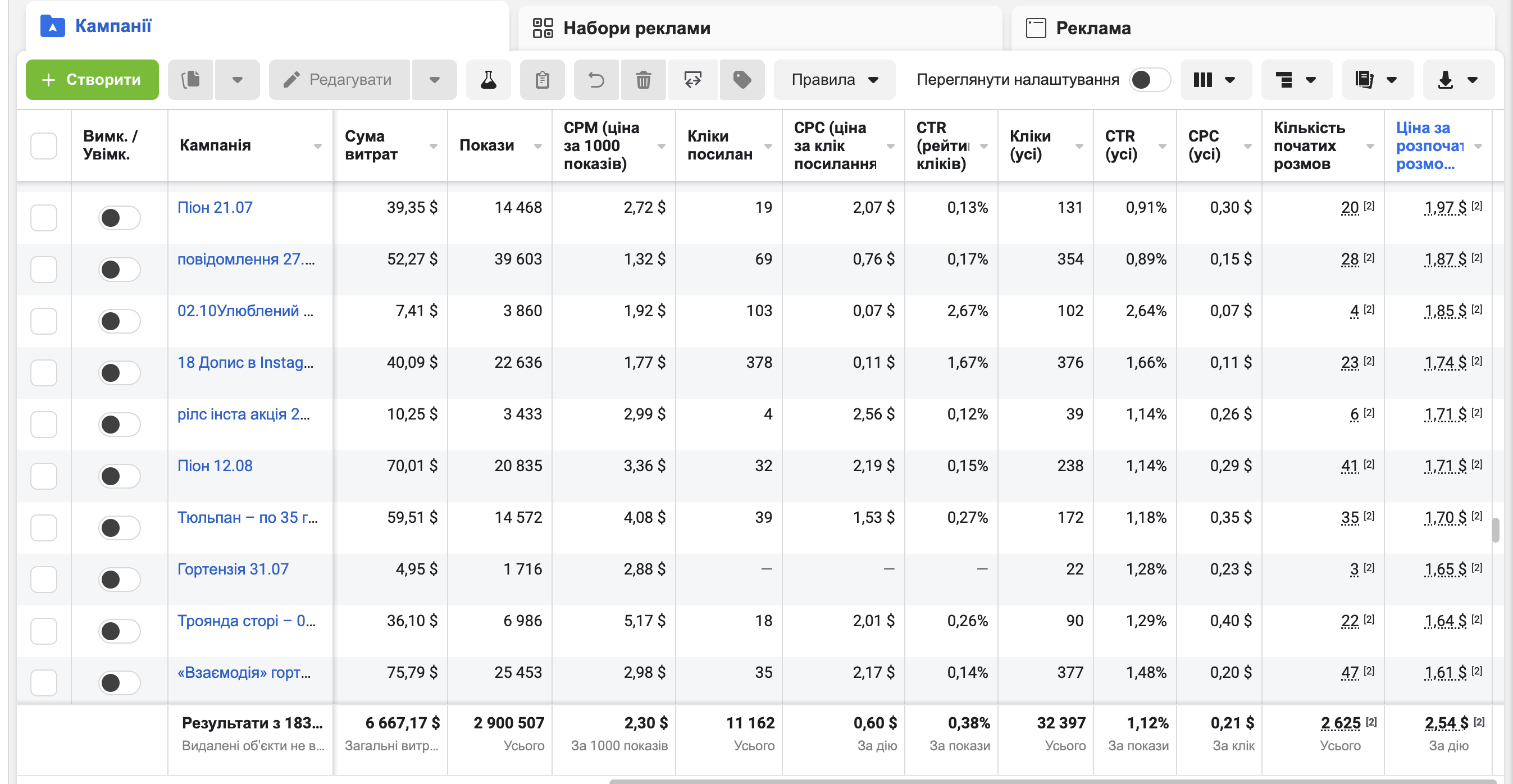Viewport: 1513px width, 784px height.
Task: Click the spend value 70,01 $
Action: [412, 465]
